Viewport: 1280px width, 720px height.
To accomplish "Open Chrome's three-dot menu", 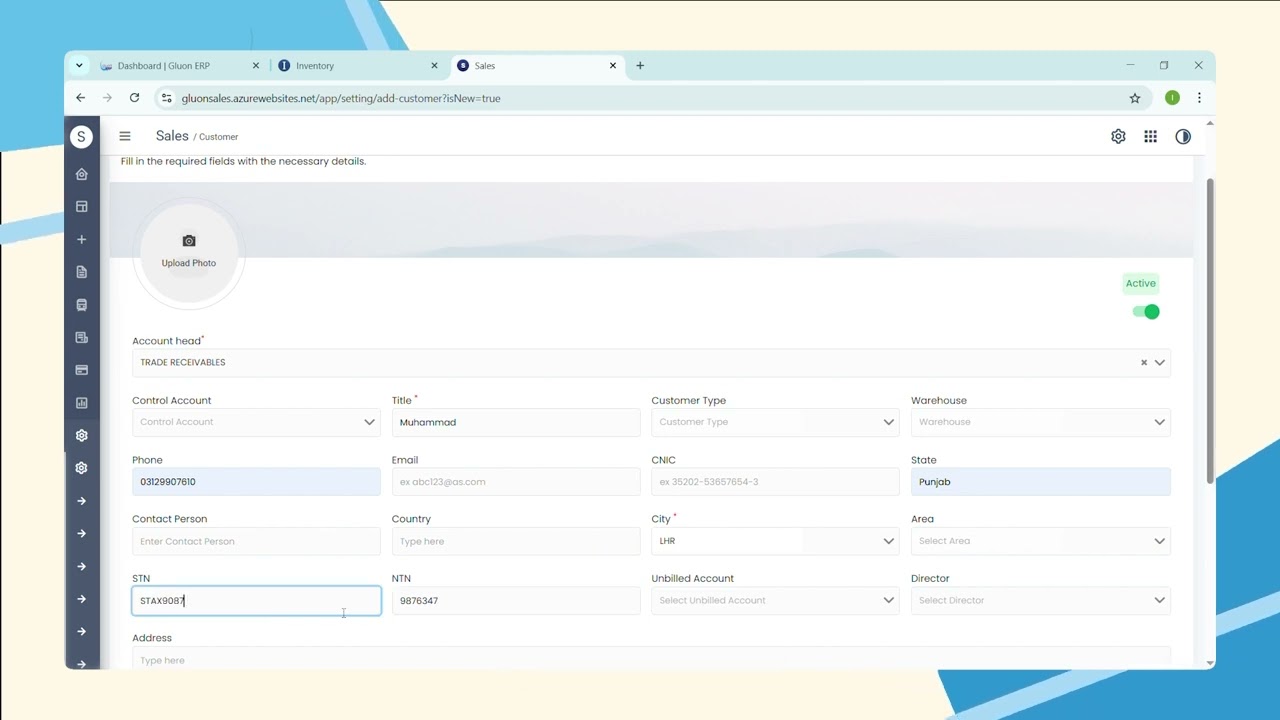I will (x=1199, y=98).
